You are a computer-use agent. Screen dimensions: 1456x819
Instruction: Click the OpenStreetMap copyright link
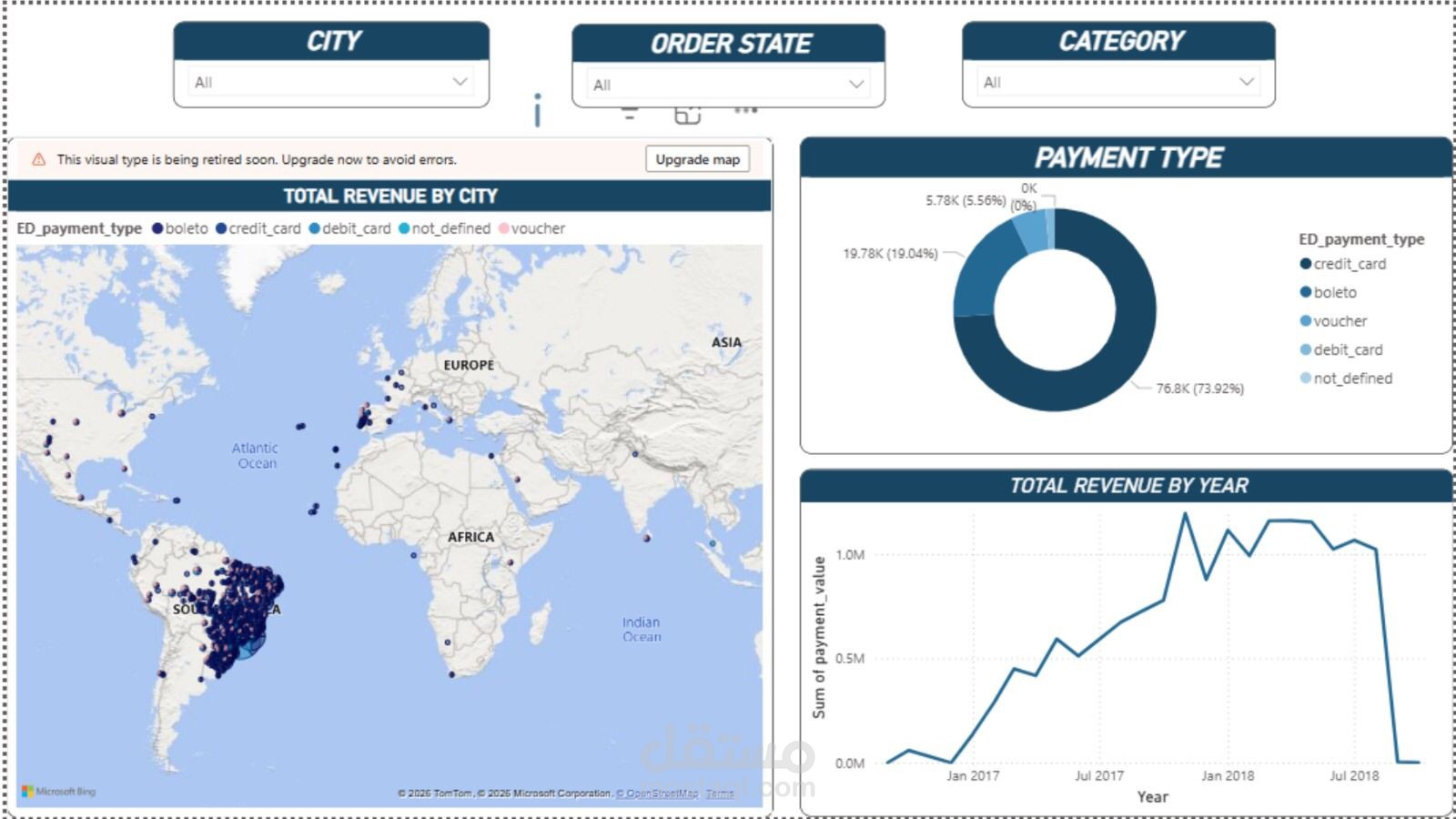[x=659, y=793]
